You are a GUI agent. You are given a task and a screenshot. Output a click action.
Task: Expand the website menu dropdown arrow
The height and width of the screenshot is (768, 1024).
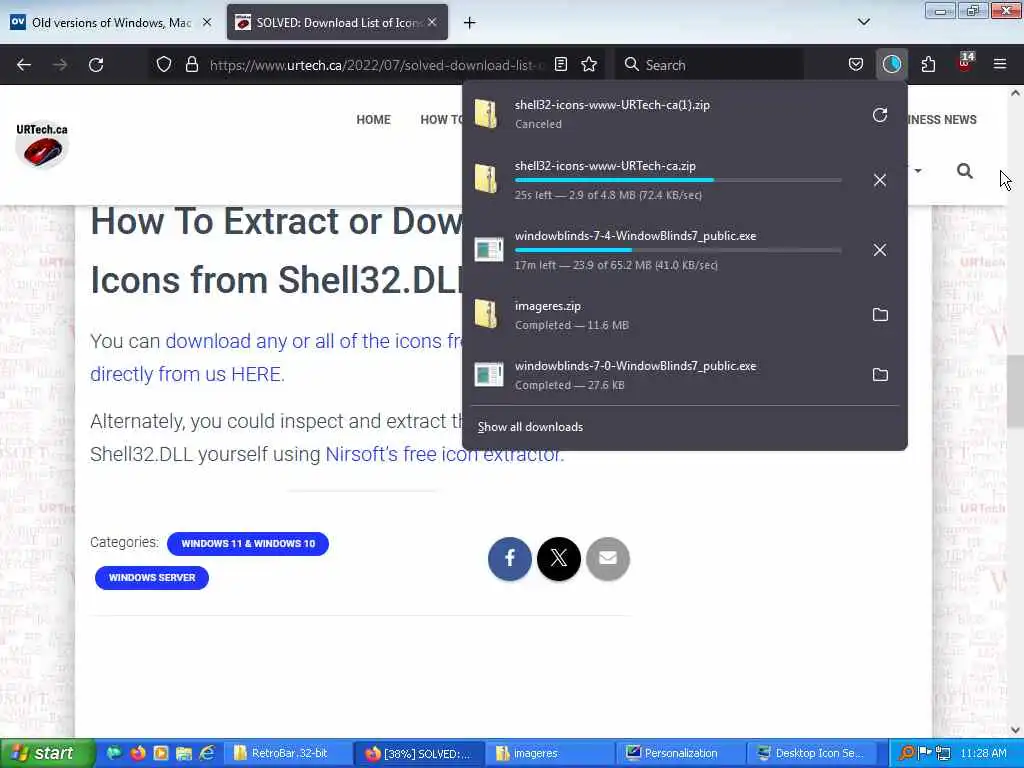pyautogui.click(x=918, y=171)
